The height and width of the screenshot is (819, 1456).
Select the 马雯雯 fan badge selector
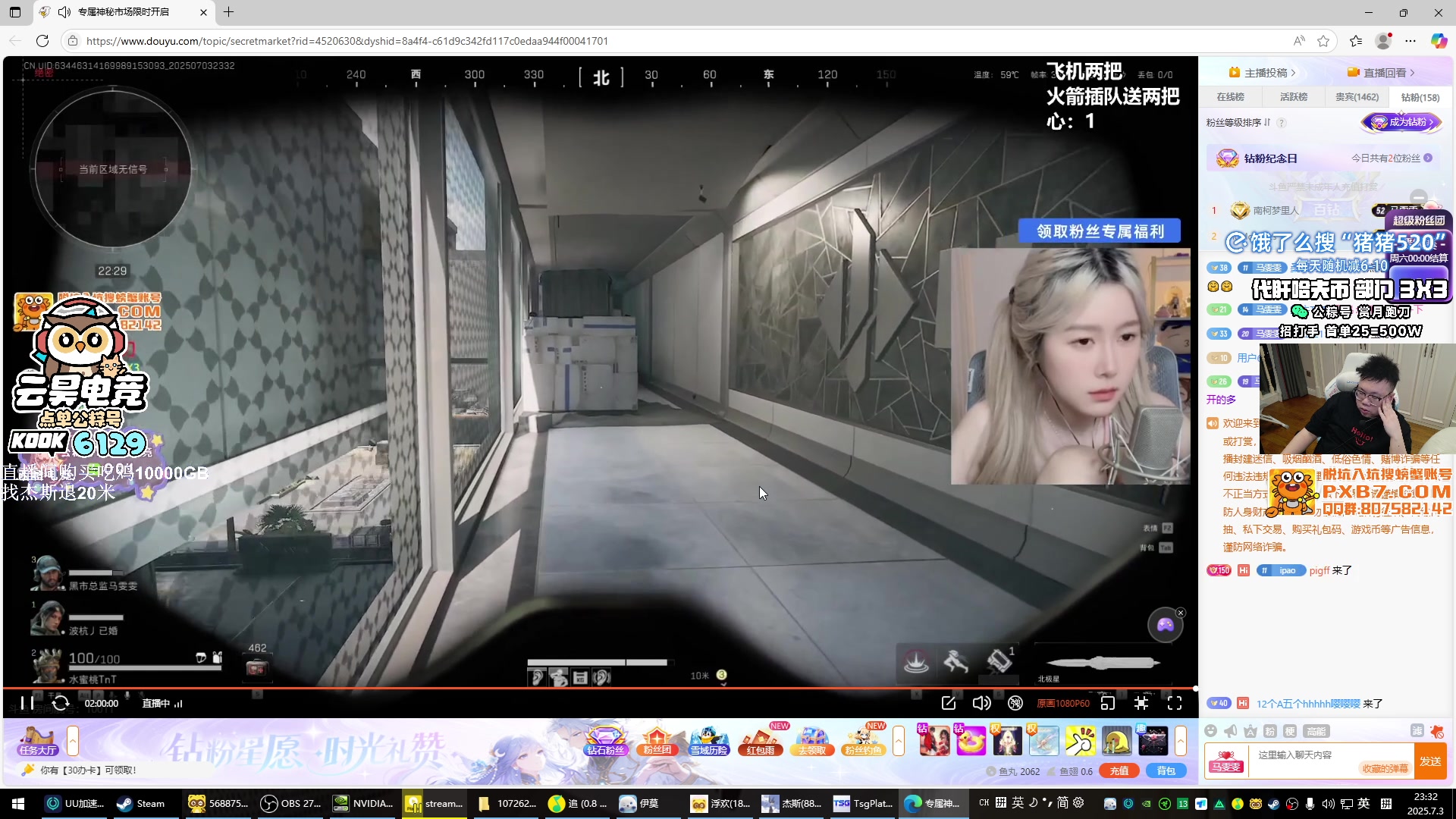[x=1226, y=761]
